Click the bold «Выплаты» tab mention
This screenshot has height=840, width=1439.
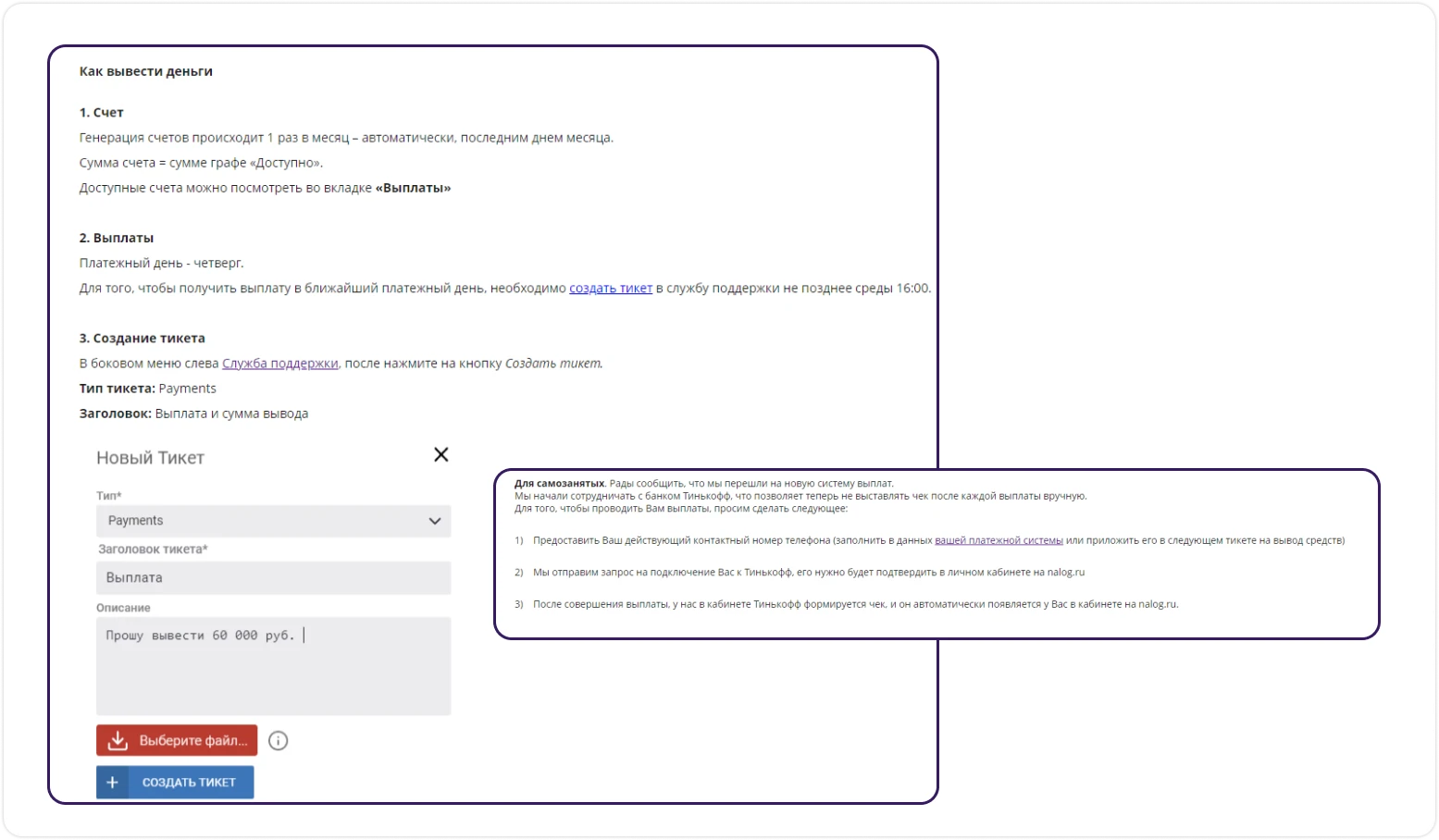coord(414,188)
